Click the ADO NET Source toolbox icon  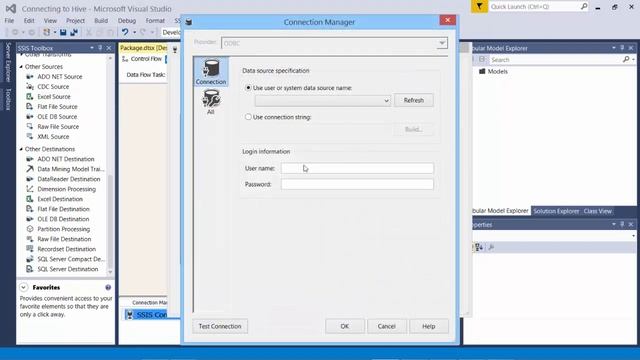coord(30,77)
